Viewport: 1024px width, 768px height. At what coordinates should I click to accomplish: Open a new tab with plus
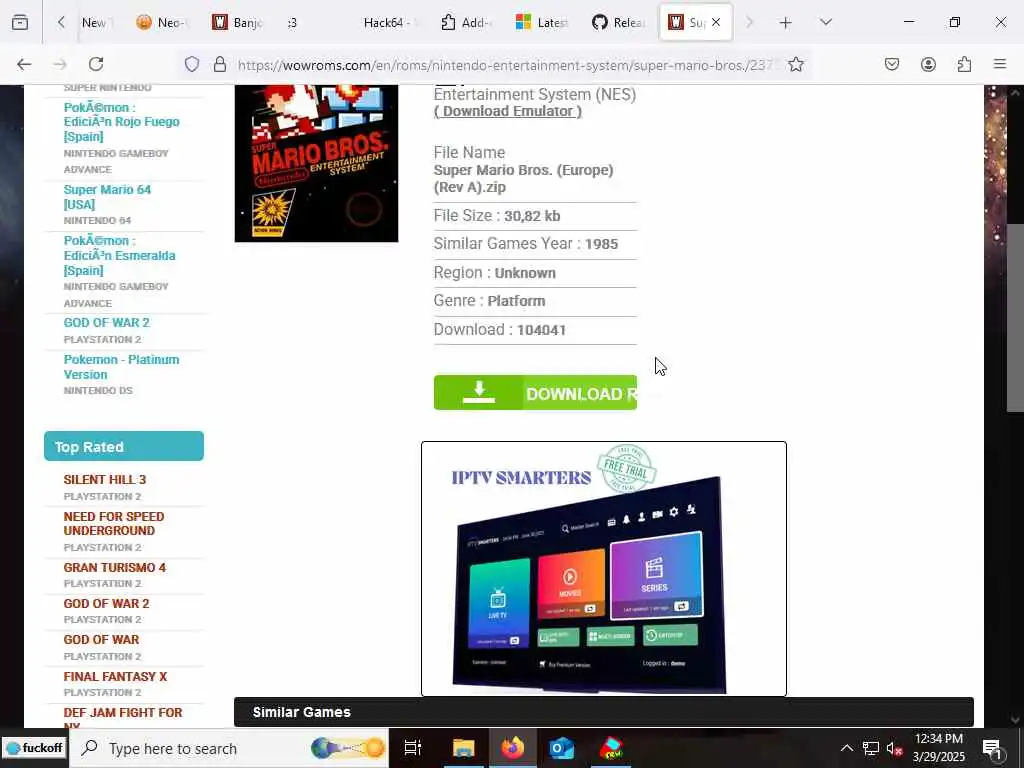[x=786, y=23]
